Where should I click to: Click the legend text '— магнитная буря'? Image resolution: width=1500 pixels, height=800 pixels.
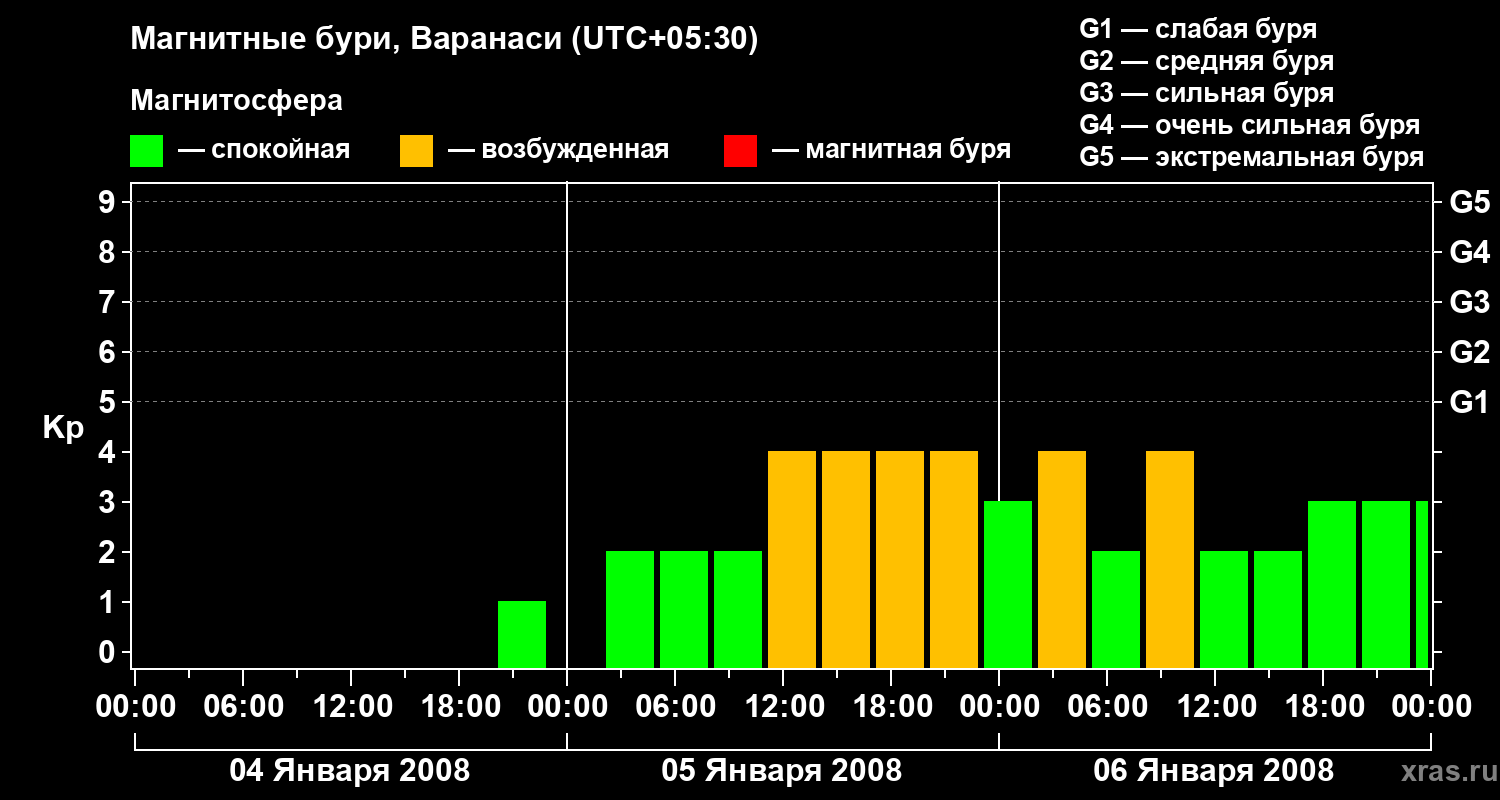pyautogui.click(x=891, y=150)
